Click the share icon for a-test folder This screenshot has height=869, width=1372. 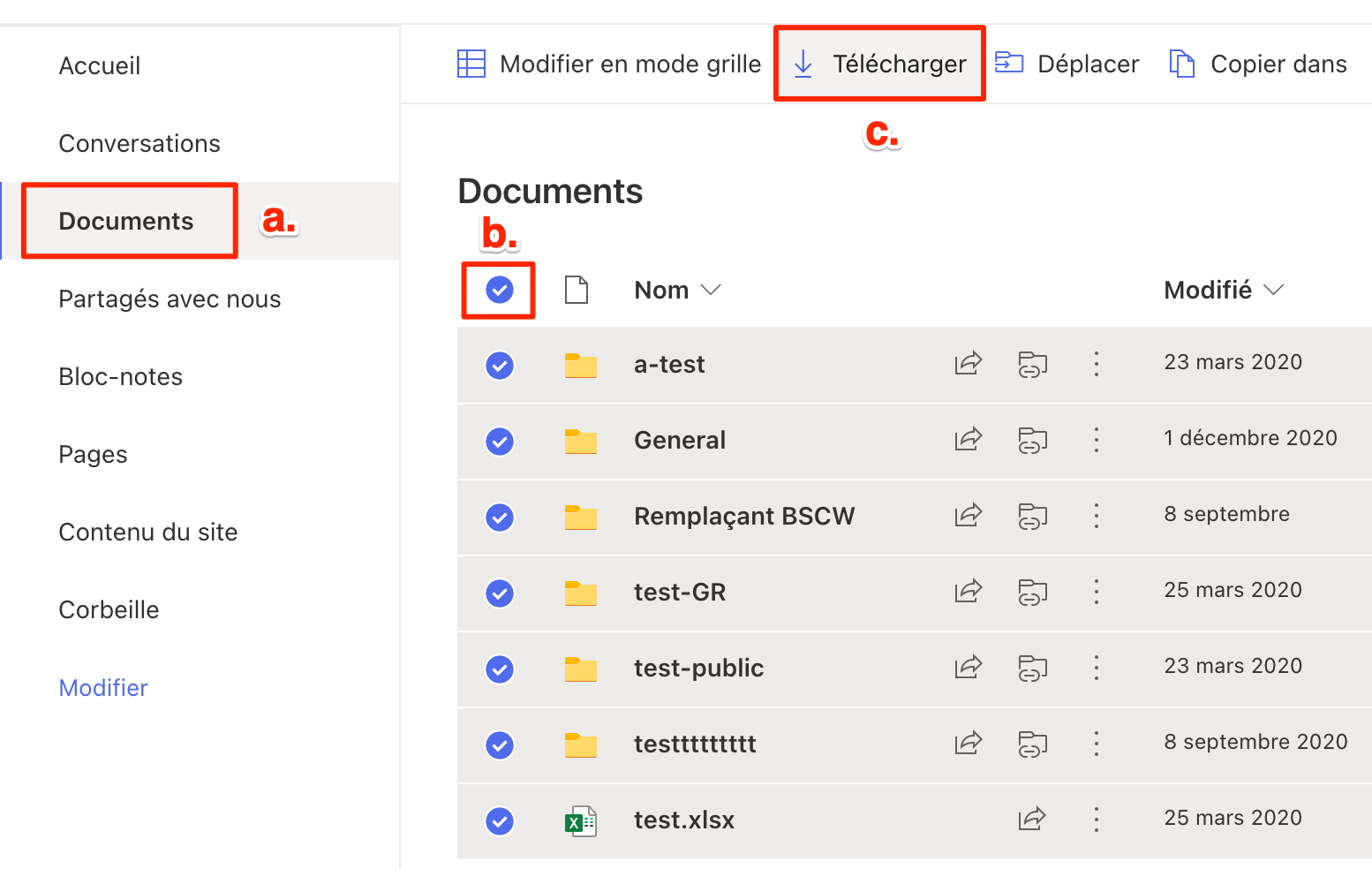click(968, 363)
